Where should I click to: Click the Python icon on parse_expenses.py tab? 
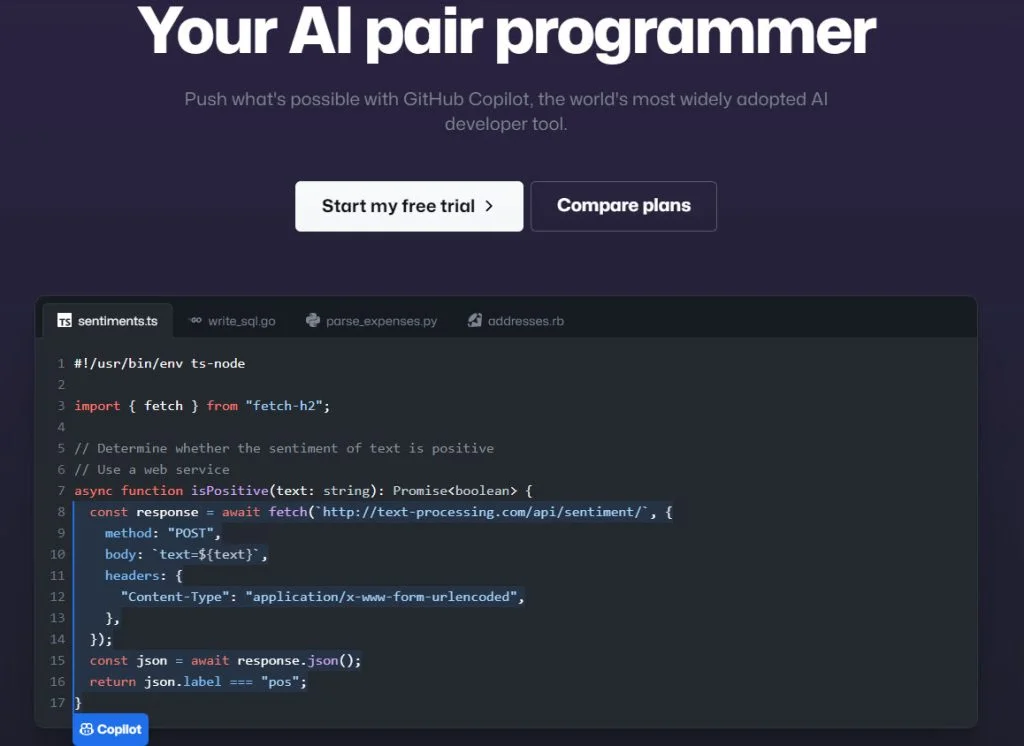point(313,320)
